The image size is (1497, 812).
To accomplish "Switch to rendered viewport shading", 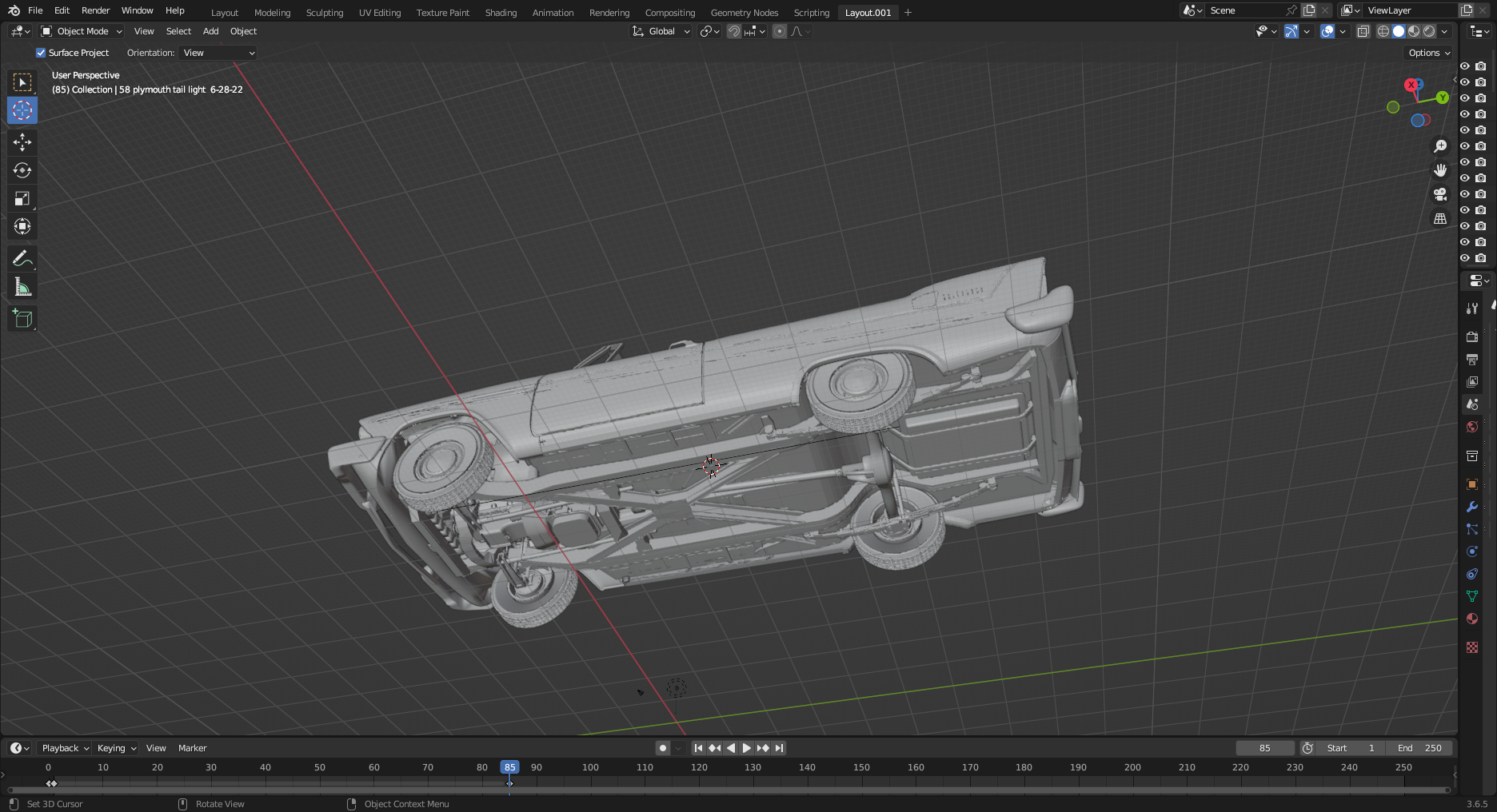I will pyautogui.click(x=1429, y=31).
